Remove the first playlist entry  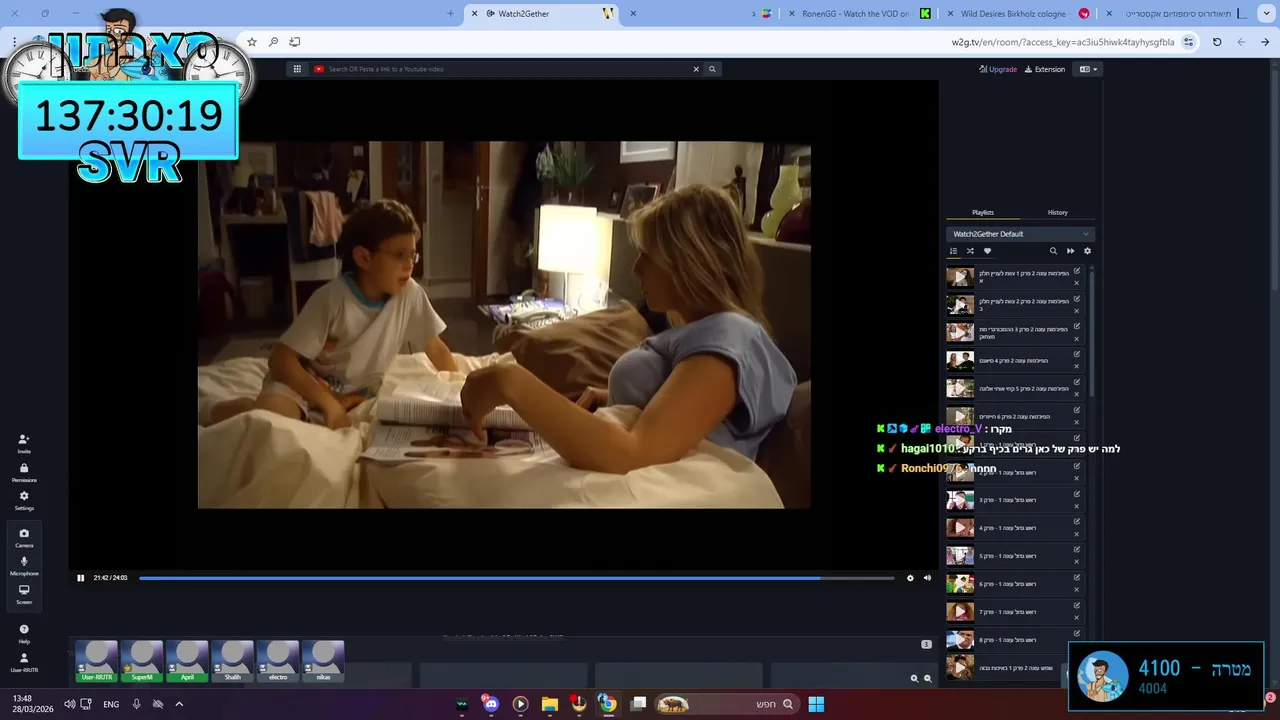pyautogui.click(x=1077, y=283)
